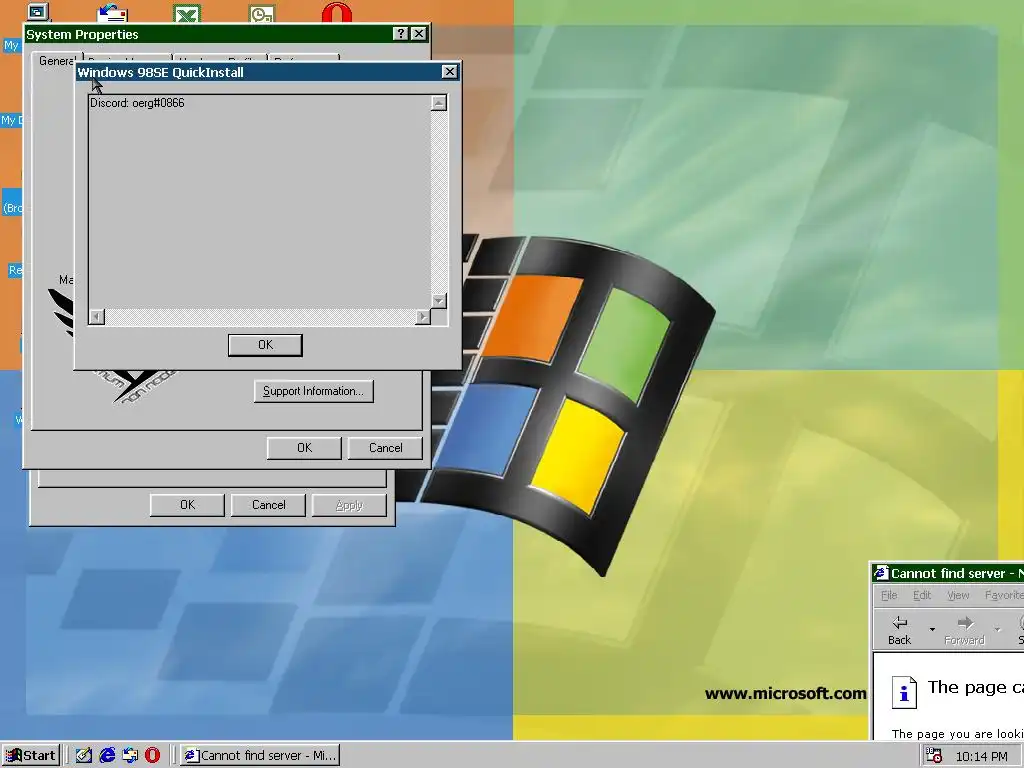
Task: Open Favorites menu in Internet Explorer window
Action: (x=1004, y=595)
